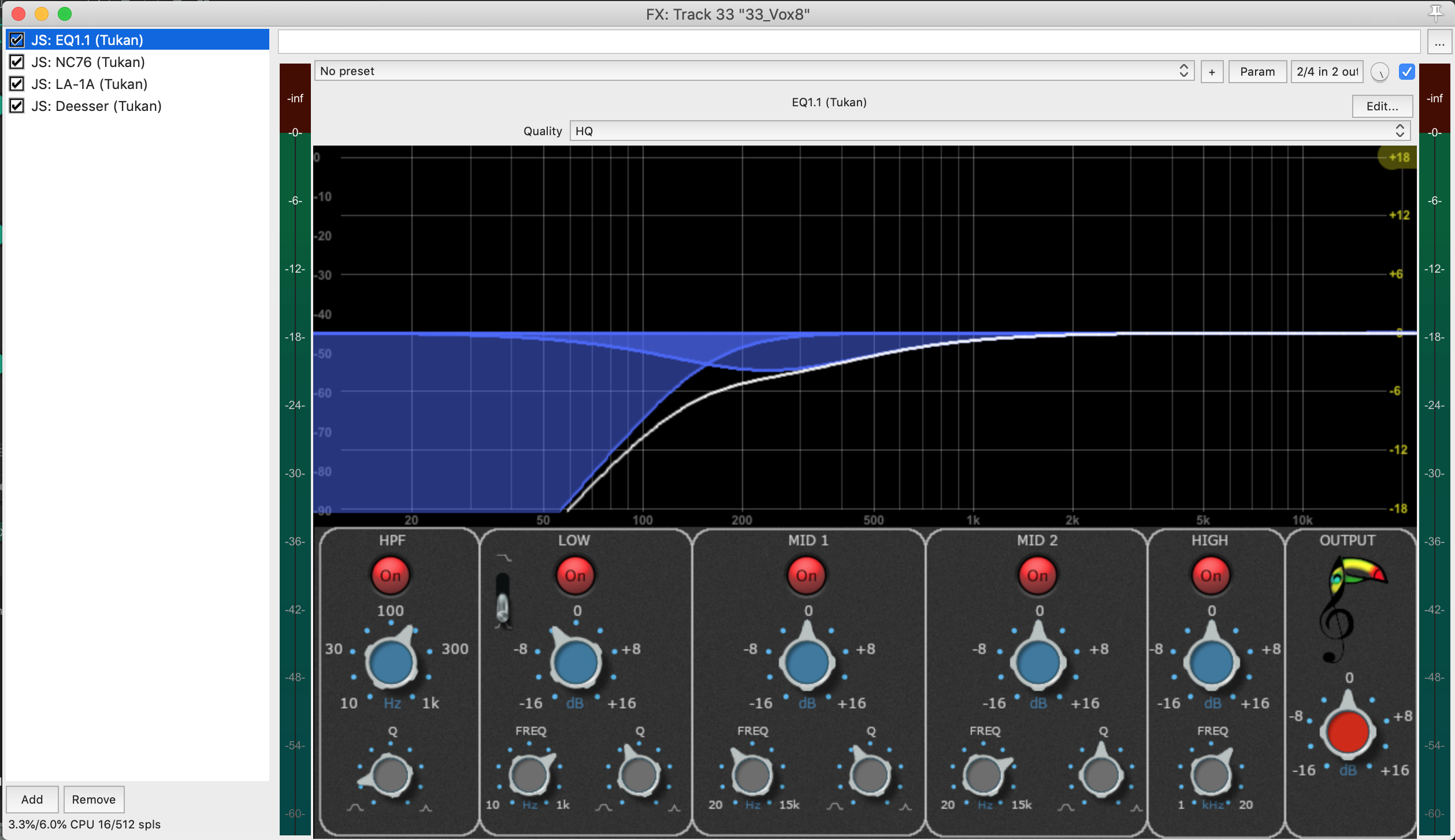1455x840 pixels.
Task: Click the Add FX button
Action: [x=32, y=799]
